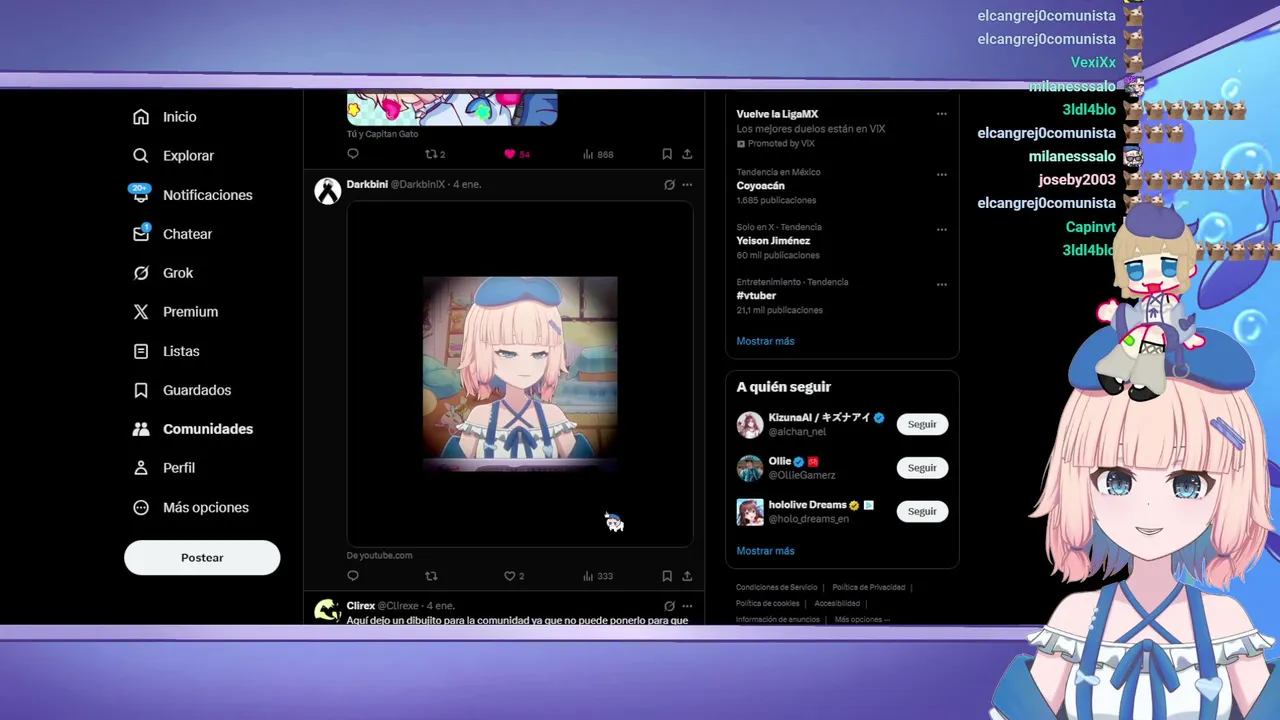Select Comunidades label in sidebar

pyautogui.click(x=208, y=429)
